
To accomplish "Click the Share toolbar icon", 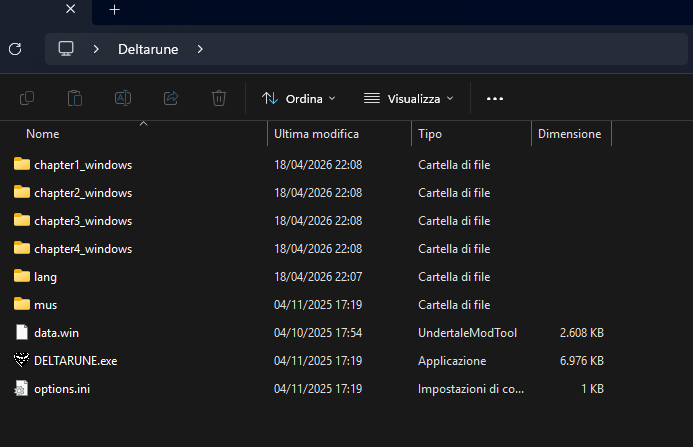I will click(171, 98).
